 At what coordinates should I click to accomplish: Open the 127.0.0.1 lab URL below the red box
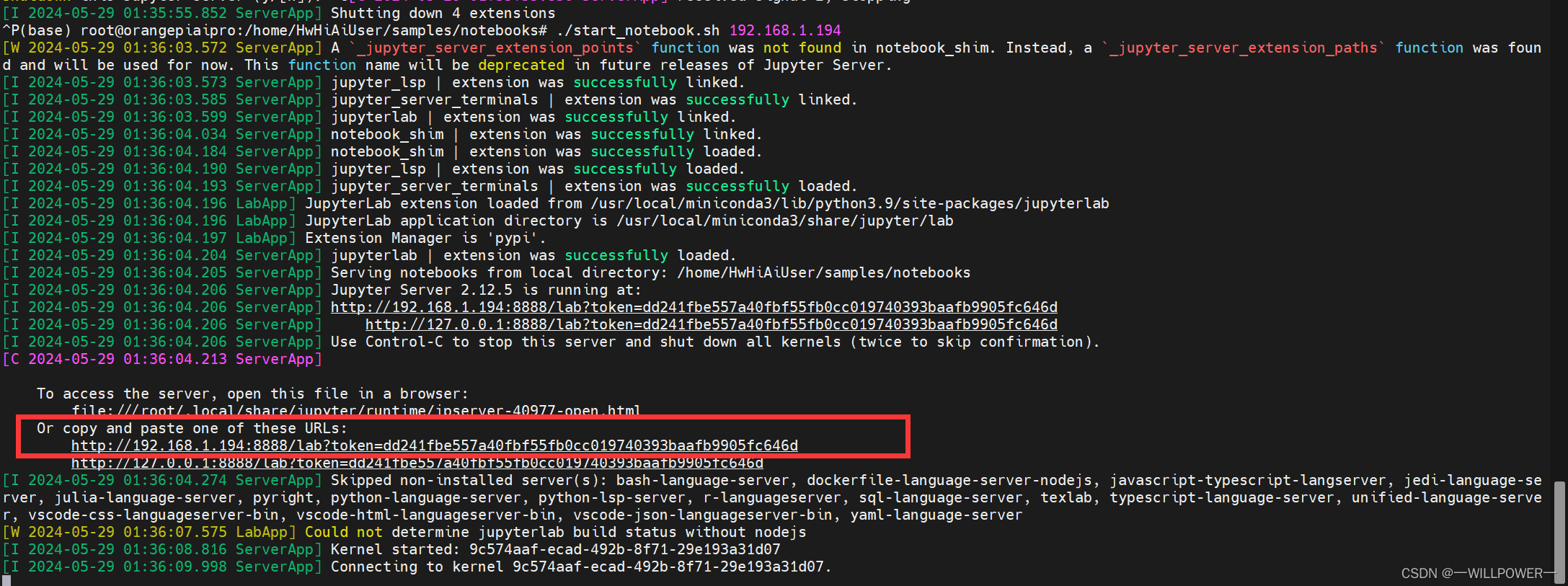pos(417,463)
